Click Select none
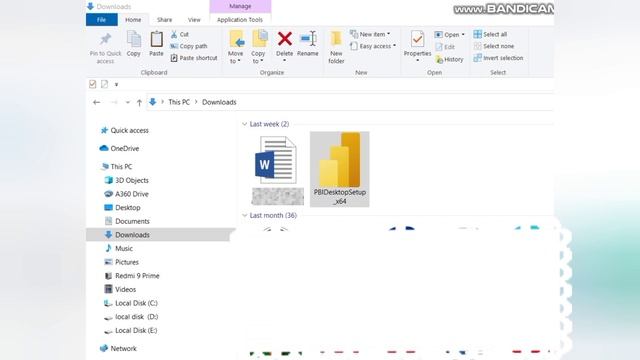640x360 pixels. point(494,46)
